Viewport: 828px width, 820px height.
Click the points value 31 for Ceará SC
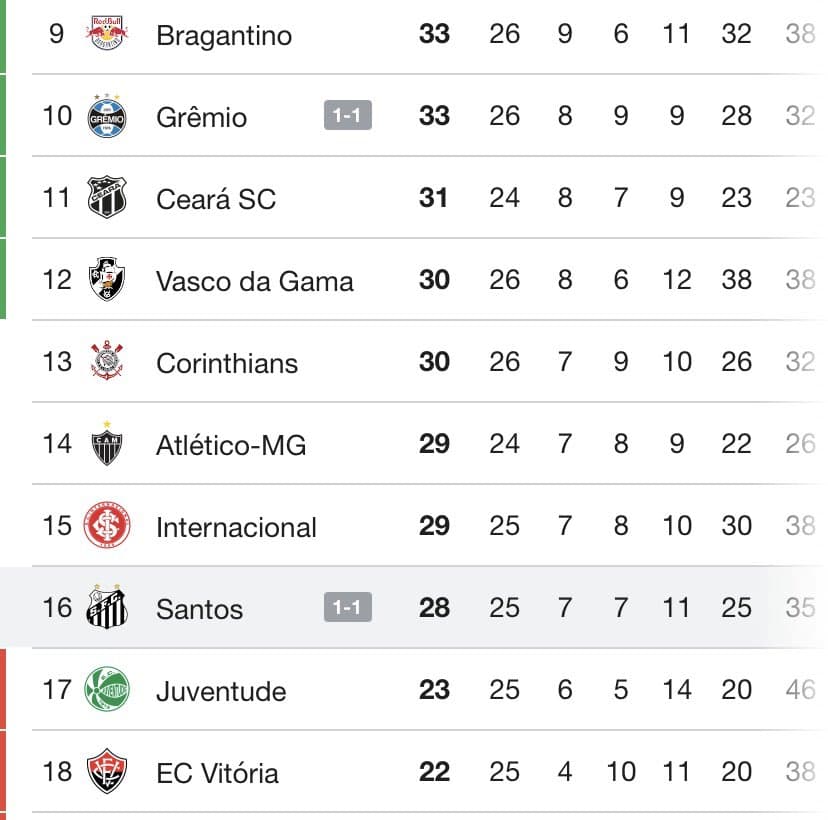pos(434,198)
